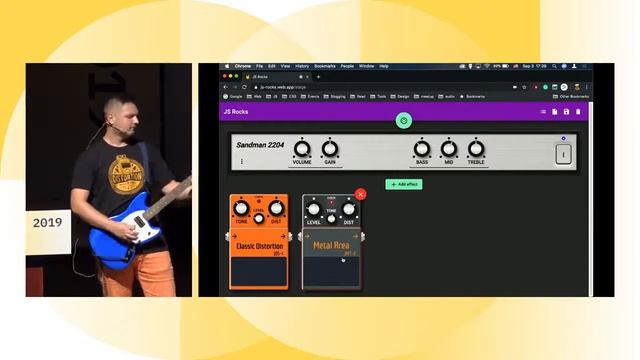The image size is (640, 360).
Task: Open the Design bookmarks folder
Action: point(400,97)
